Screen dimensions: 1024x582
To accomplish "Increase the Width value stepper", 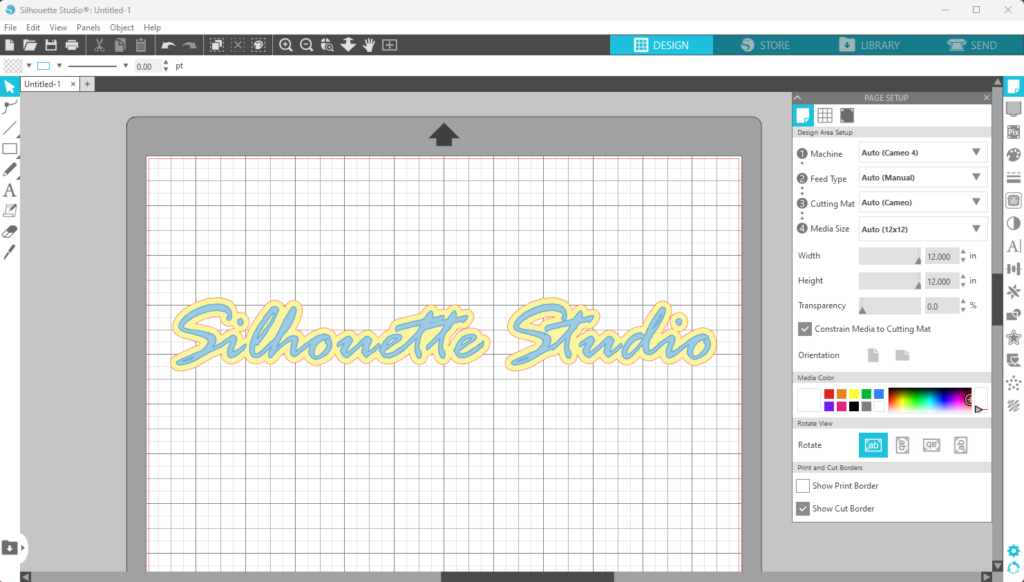I will click(x=963, y=253).
